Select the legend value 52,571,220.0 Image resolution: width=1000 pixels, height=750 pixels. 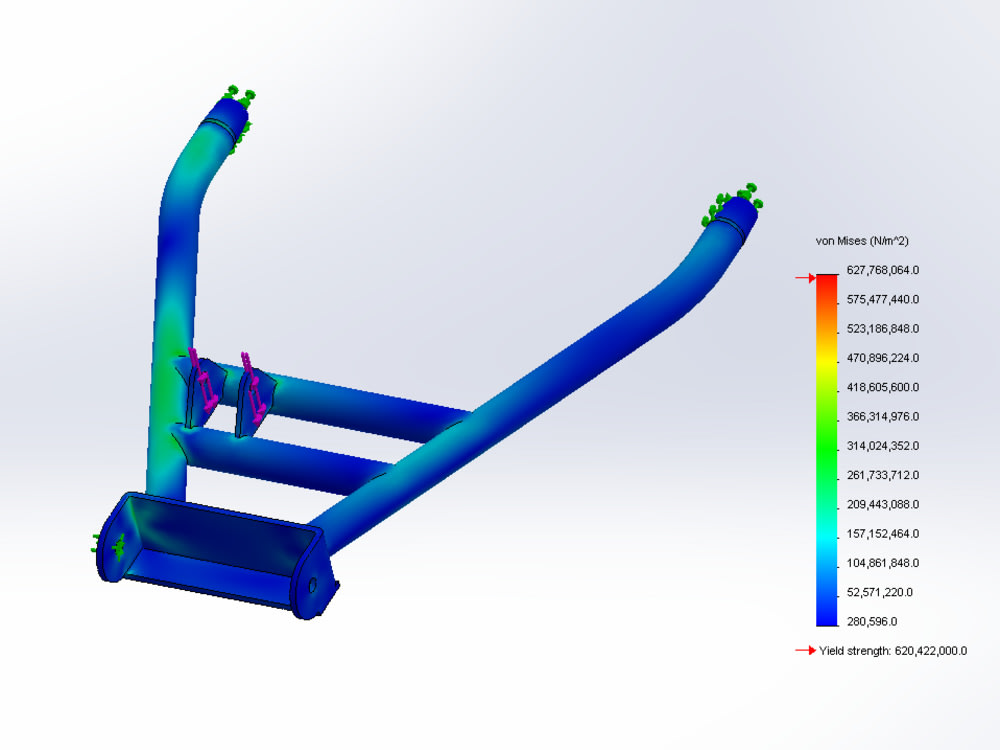coord(879,593)
